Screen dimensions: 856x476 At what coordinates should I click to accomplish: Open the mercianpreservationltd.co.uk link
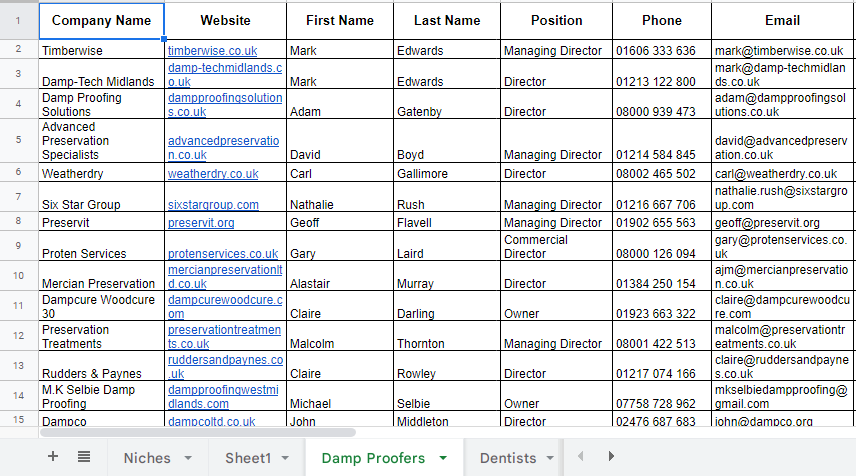pos(225,277)
